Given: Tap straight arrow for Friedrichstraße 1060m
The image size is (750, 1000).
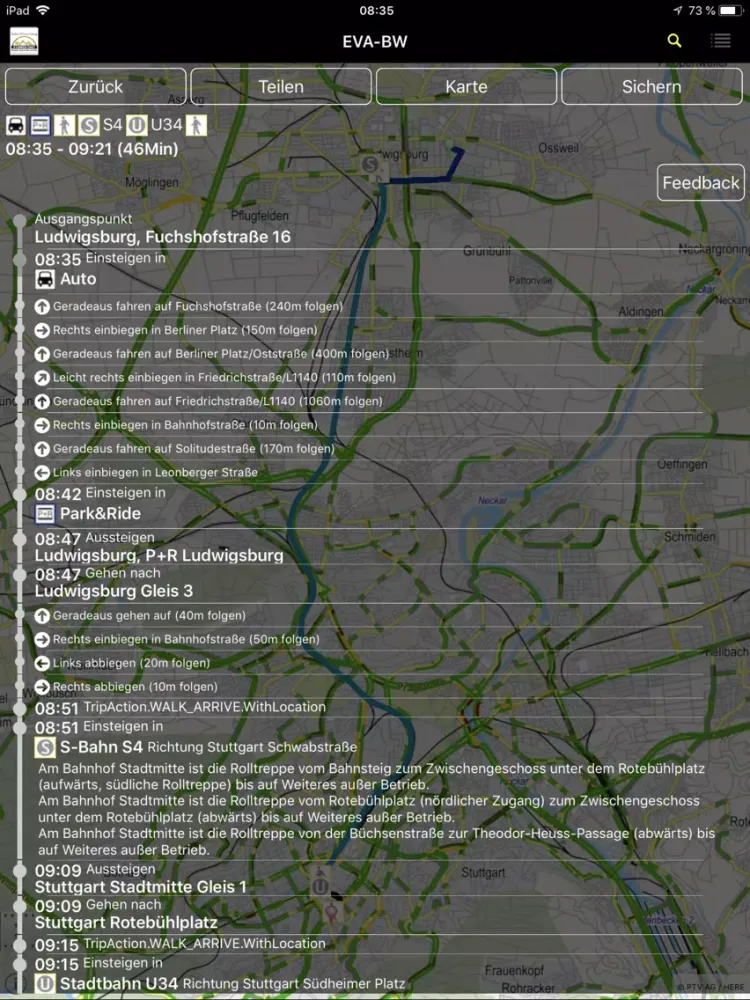Looking at the screenshot, I should coord(42,402).
